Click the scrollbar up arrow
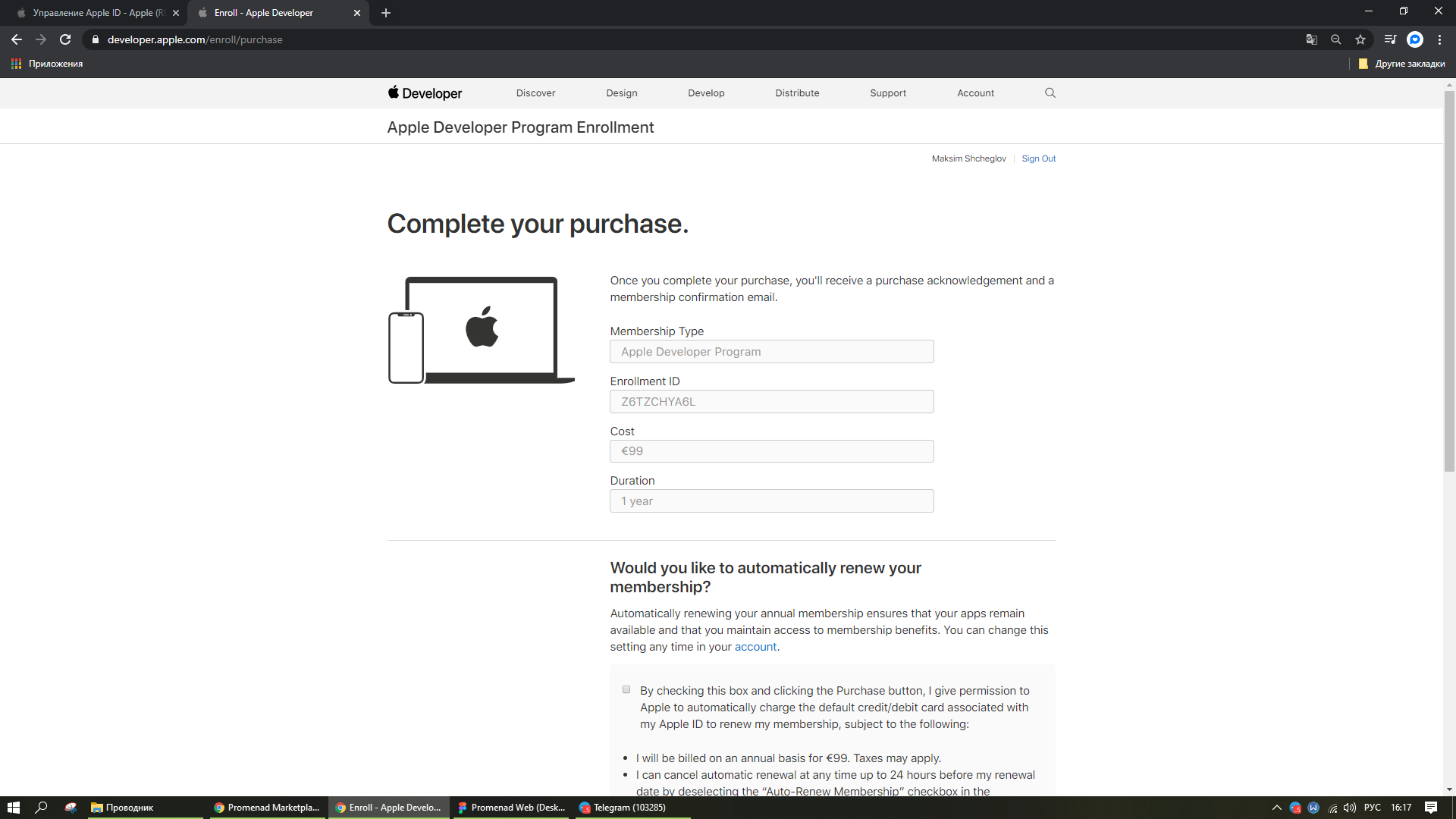The width and height of the screenshot is (1456, 819). (1449, 84)
